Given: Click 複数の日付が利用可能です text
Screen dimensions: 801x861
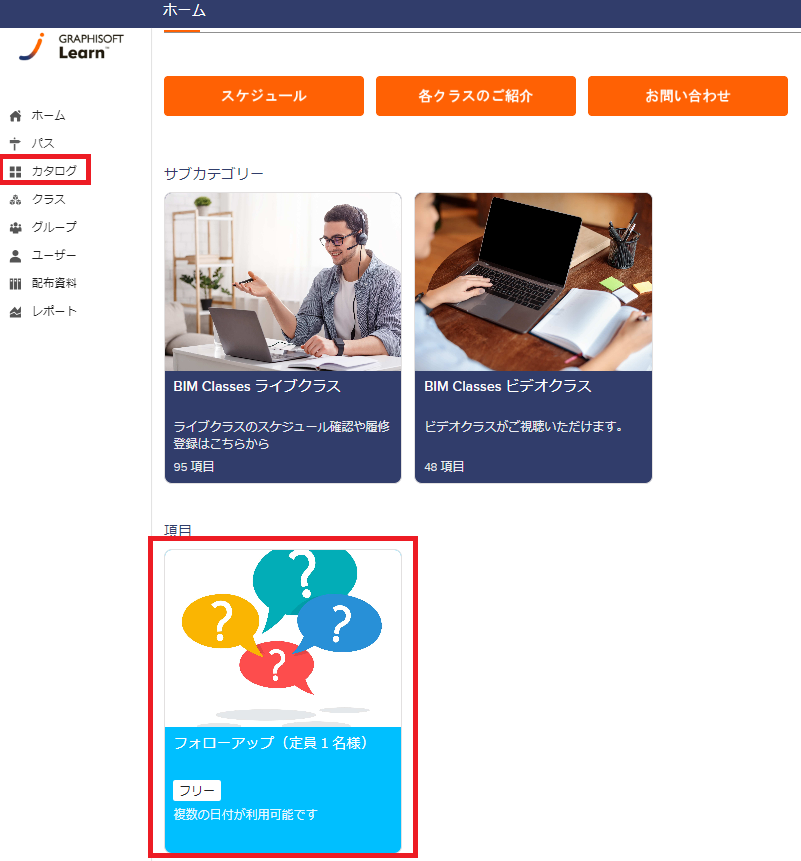Looking at the screenshot, I should 245,814.
